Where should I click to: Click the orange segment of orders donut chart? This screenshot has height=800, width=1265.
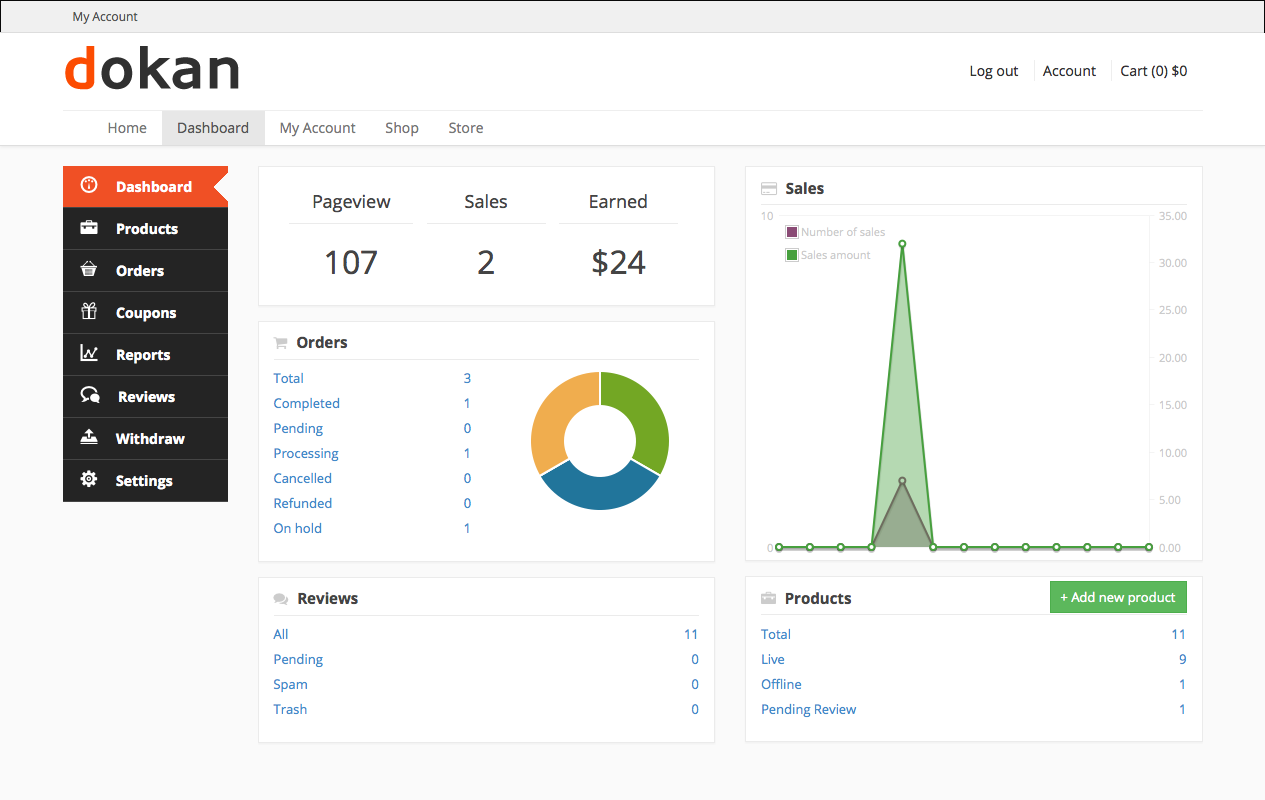coord(556,415)
